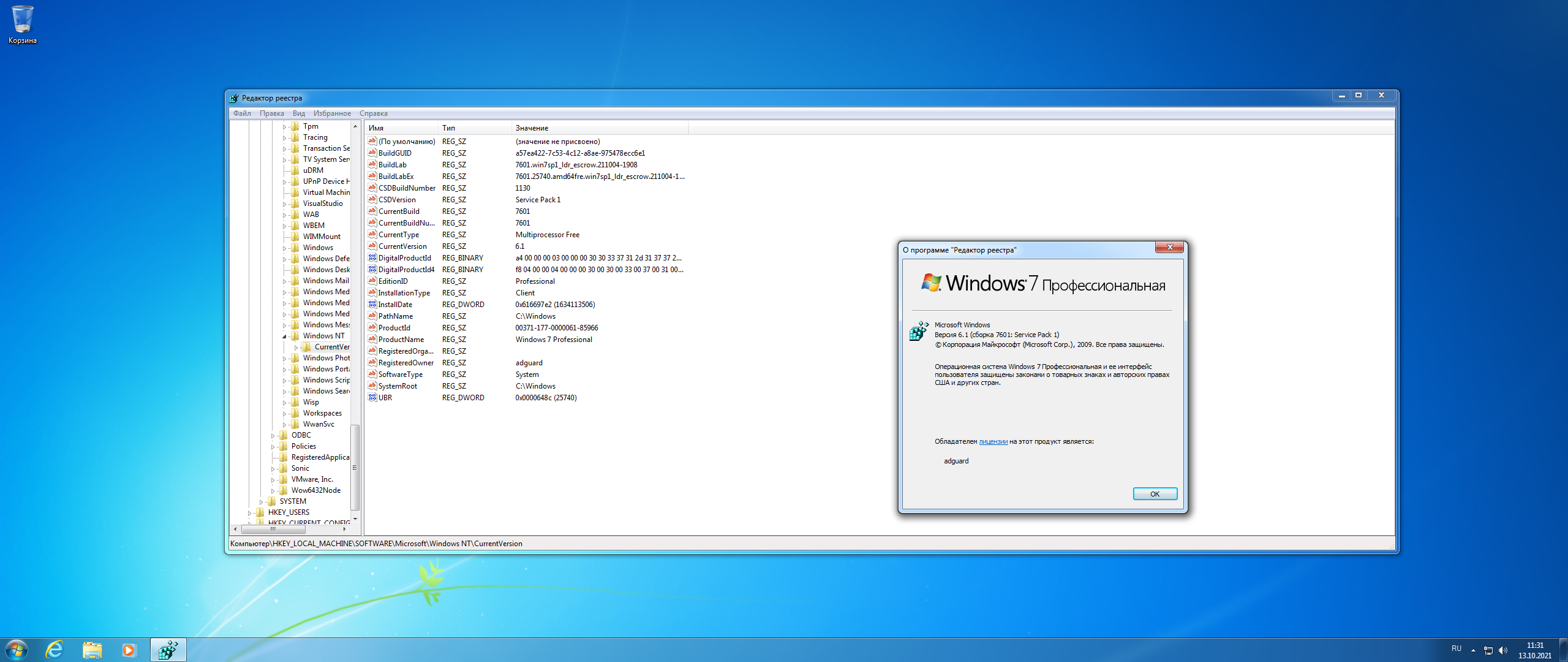Expand the HKEY_USERS tree node

click(x=249, y=513)
